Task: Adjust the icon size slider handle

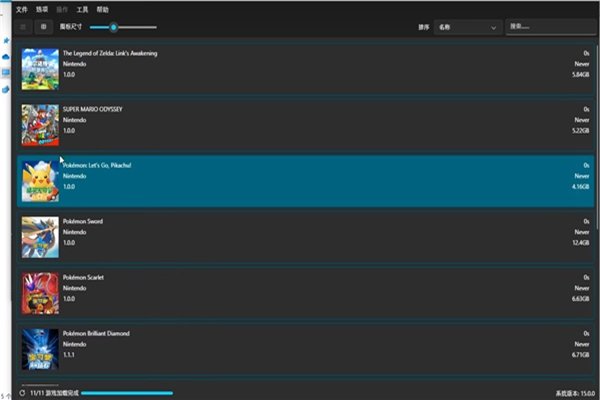Action: click(114, 27)
